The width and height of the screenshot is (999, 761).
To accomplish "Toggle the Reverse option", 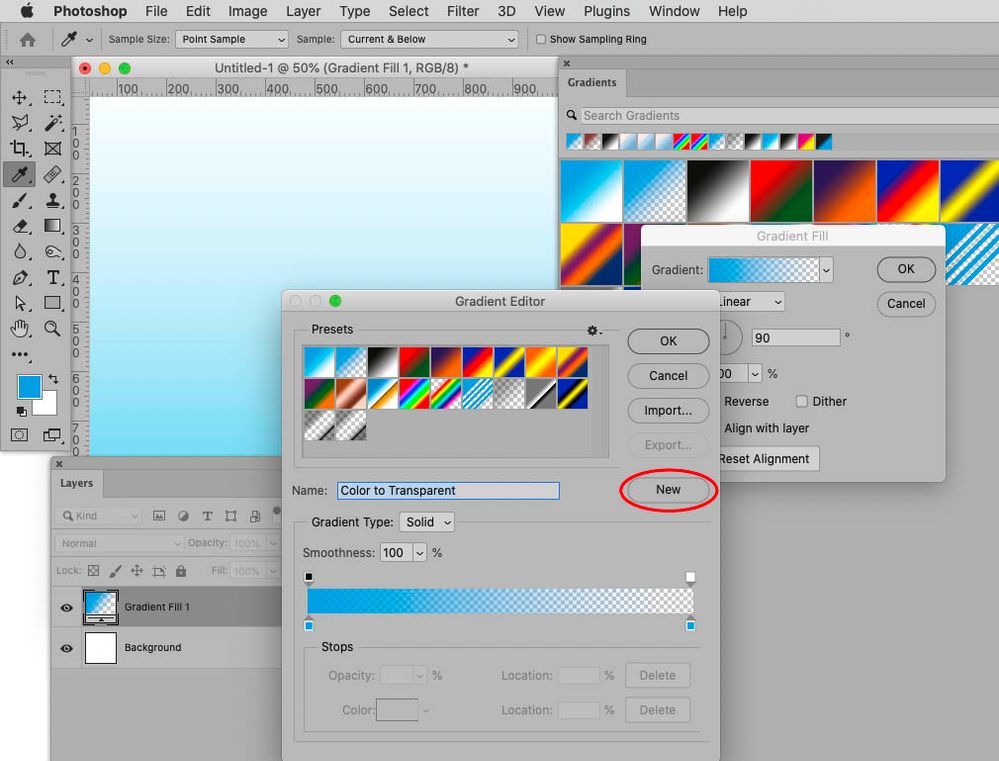I will coord(746,401).
